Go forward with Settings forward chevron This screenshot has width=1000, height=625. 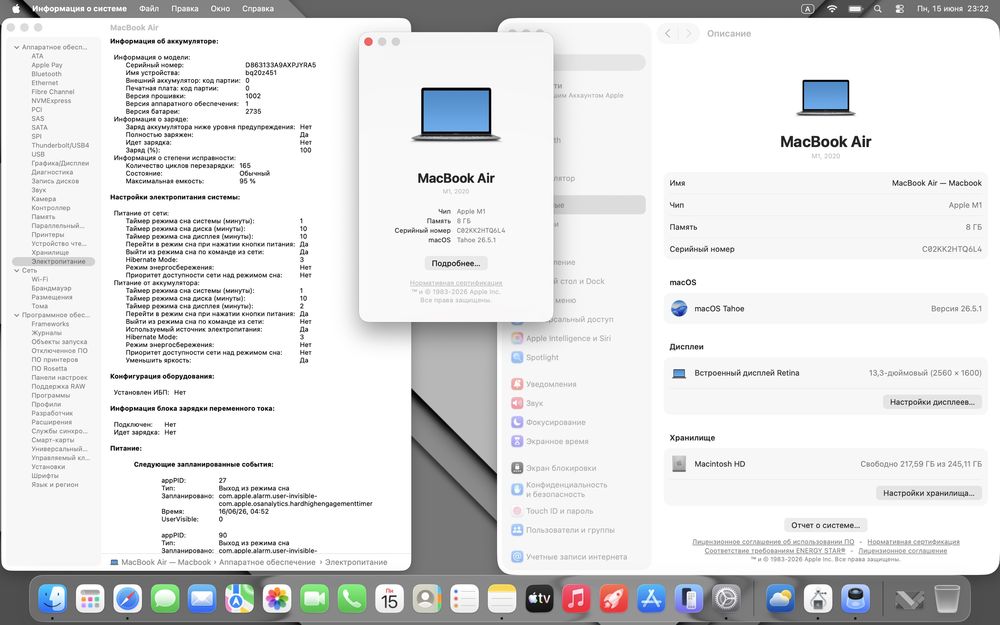[688, 33]
